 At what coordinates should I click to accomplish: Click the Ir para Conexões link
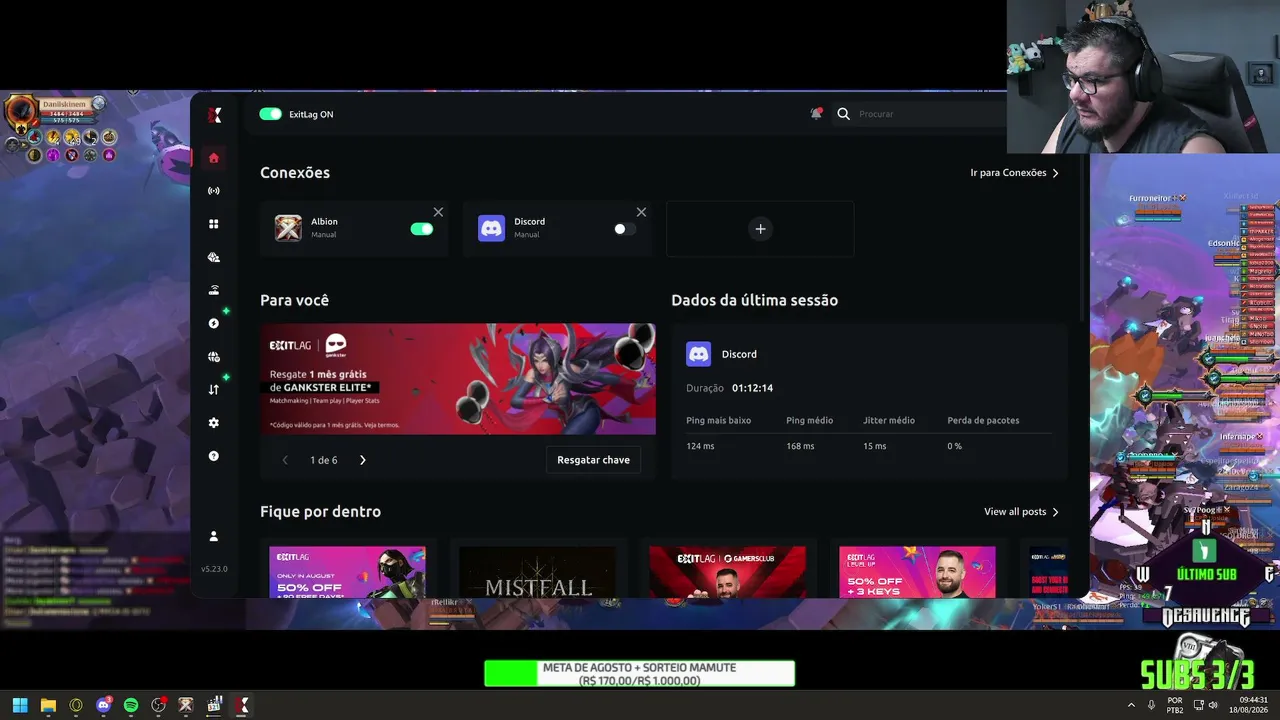(x=1014, y=173)
